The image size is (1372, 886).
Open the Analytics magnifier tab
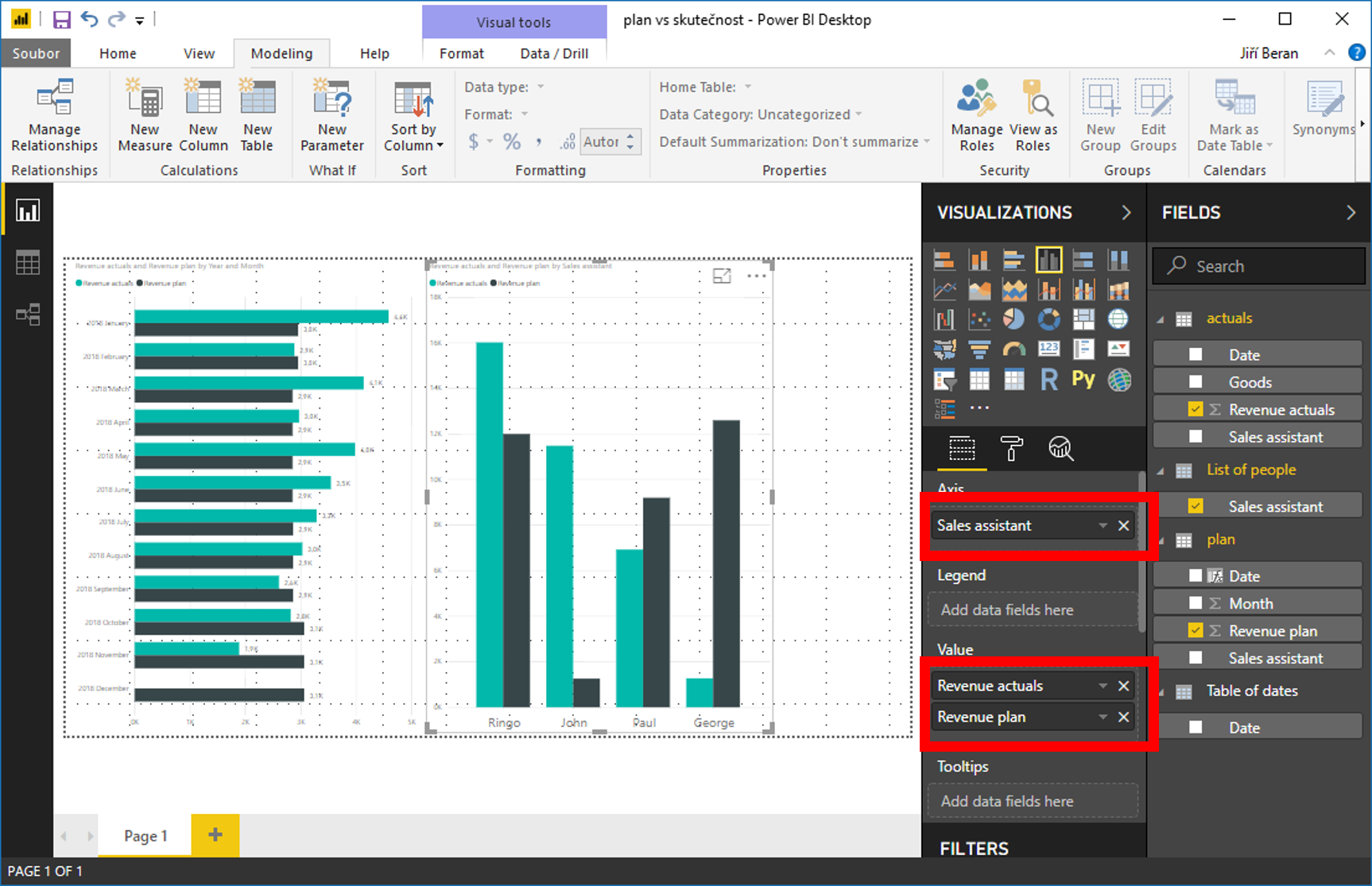(x=1060, y=449)
